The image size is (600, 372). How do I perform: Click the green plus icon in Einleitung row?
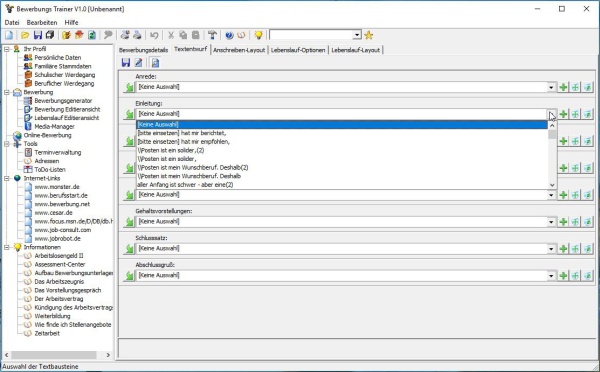pos(563,114)
